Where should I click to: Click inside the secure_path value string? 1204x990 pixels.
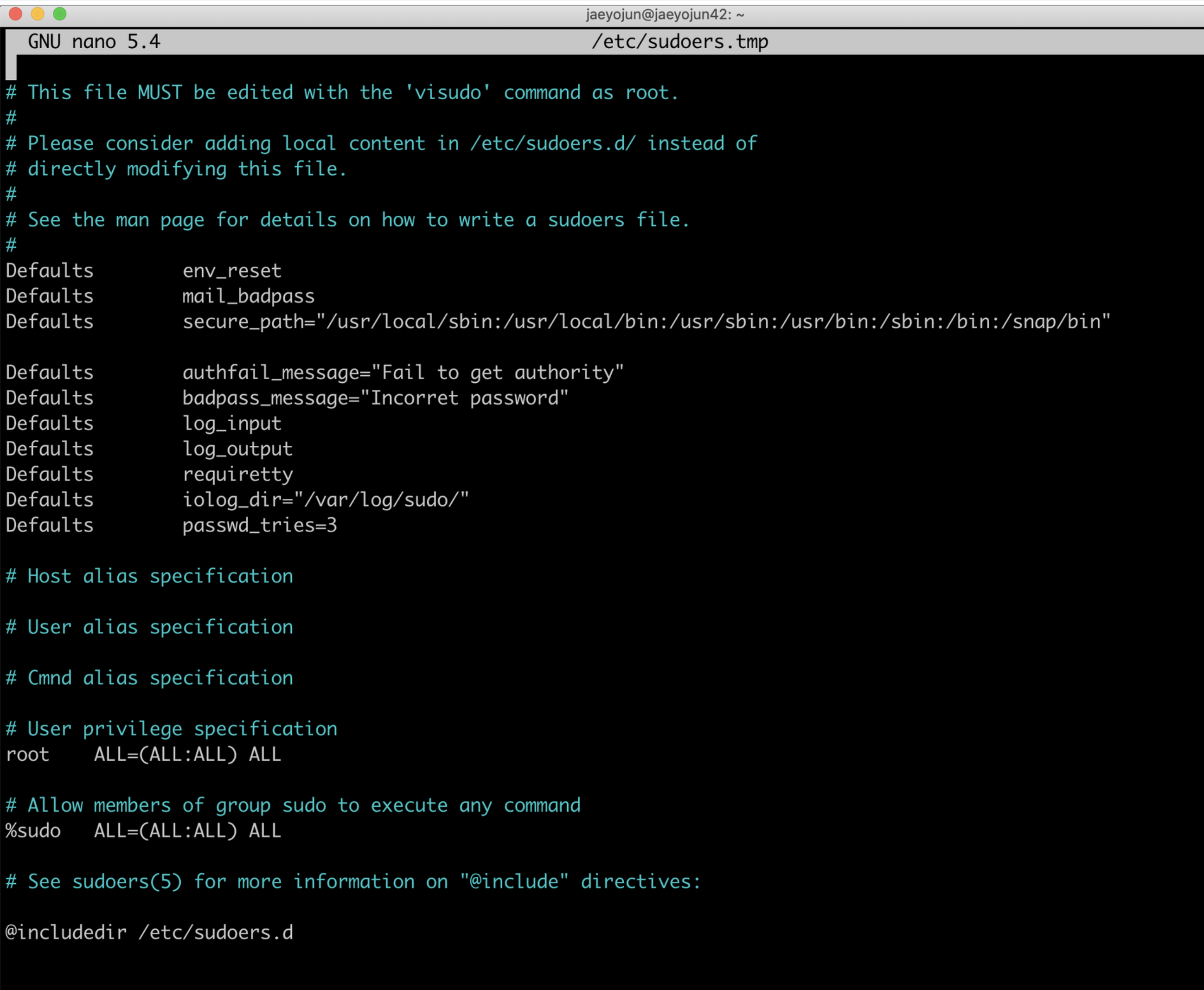[x=712, y=322]
